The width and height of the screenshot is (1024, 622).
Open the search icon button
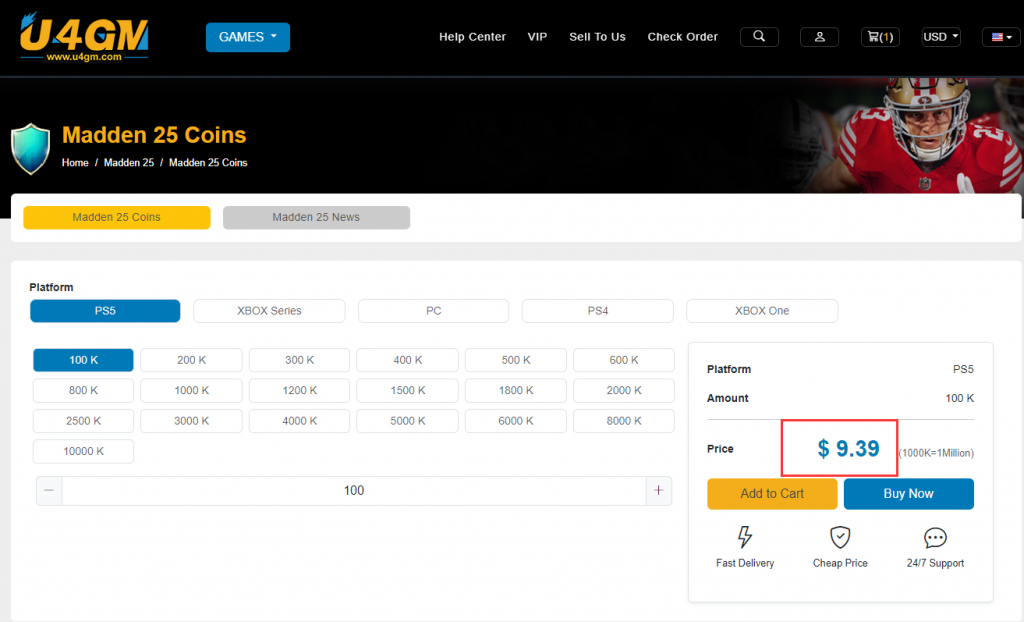(759, 37)
